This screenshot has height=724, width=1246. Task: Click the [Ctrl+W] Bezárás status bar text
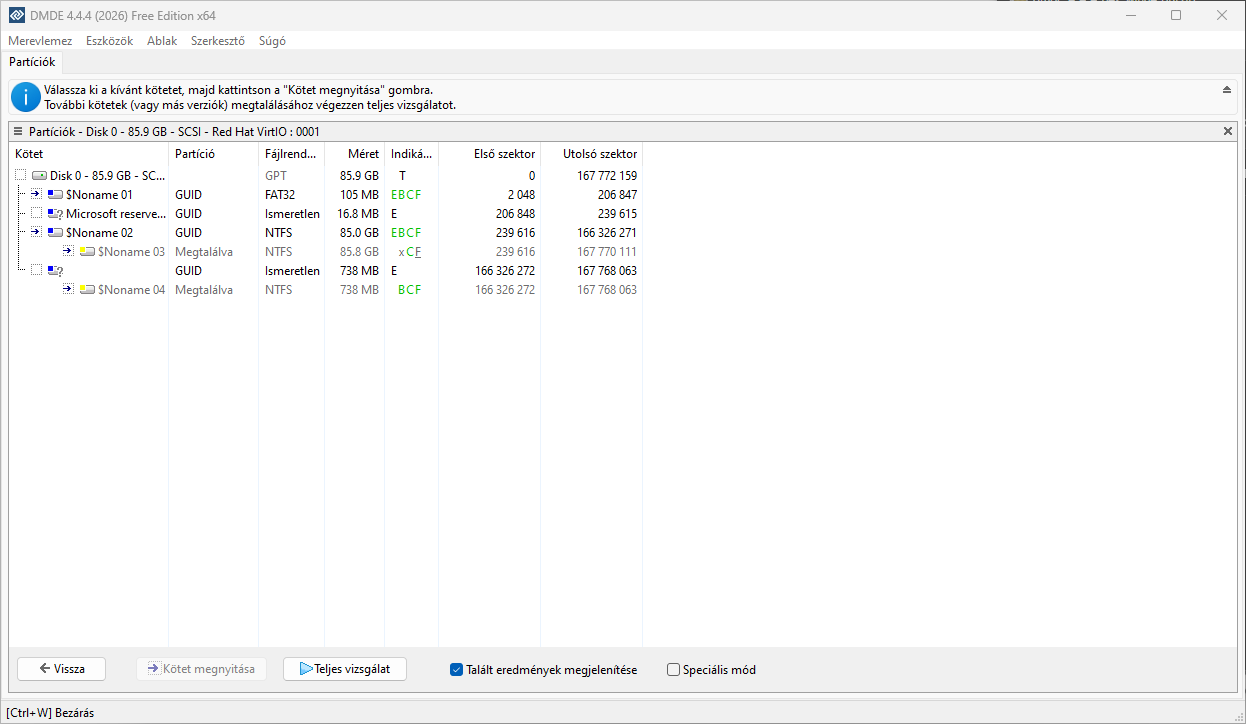coord(50,713)
